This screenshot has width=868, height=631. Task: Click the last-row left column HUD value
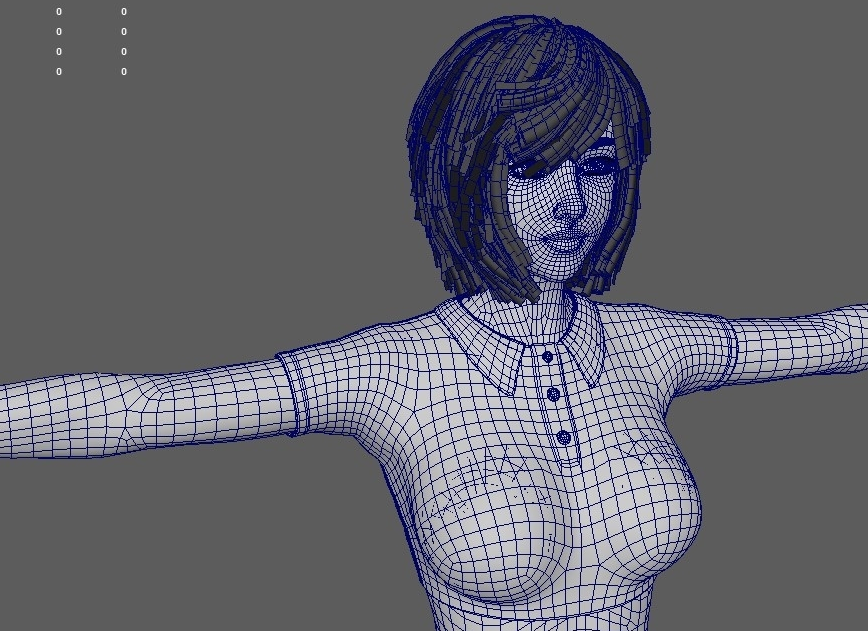coord(59,72)
